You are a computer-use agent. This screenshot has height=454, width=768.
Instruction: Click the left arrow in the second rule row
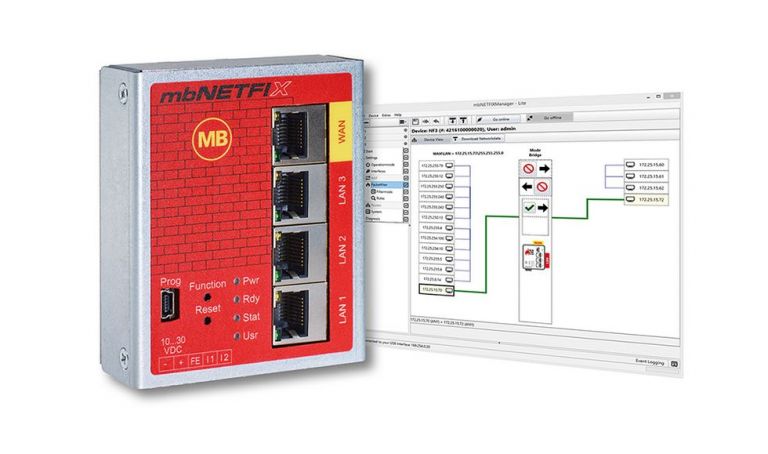(527, 187)
